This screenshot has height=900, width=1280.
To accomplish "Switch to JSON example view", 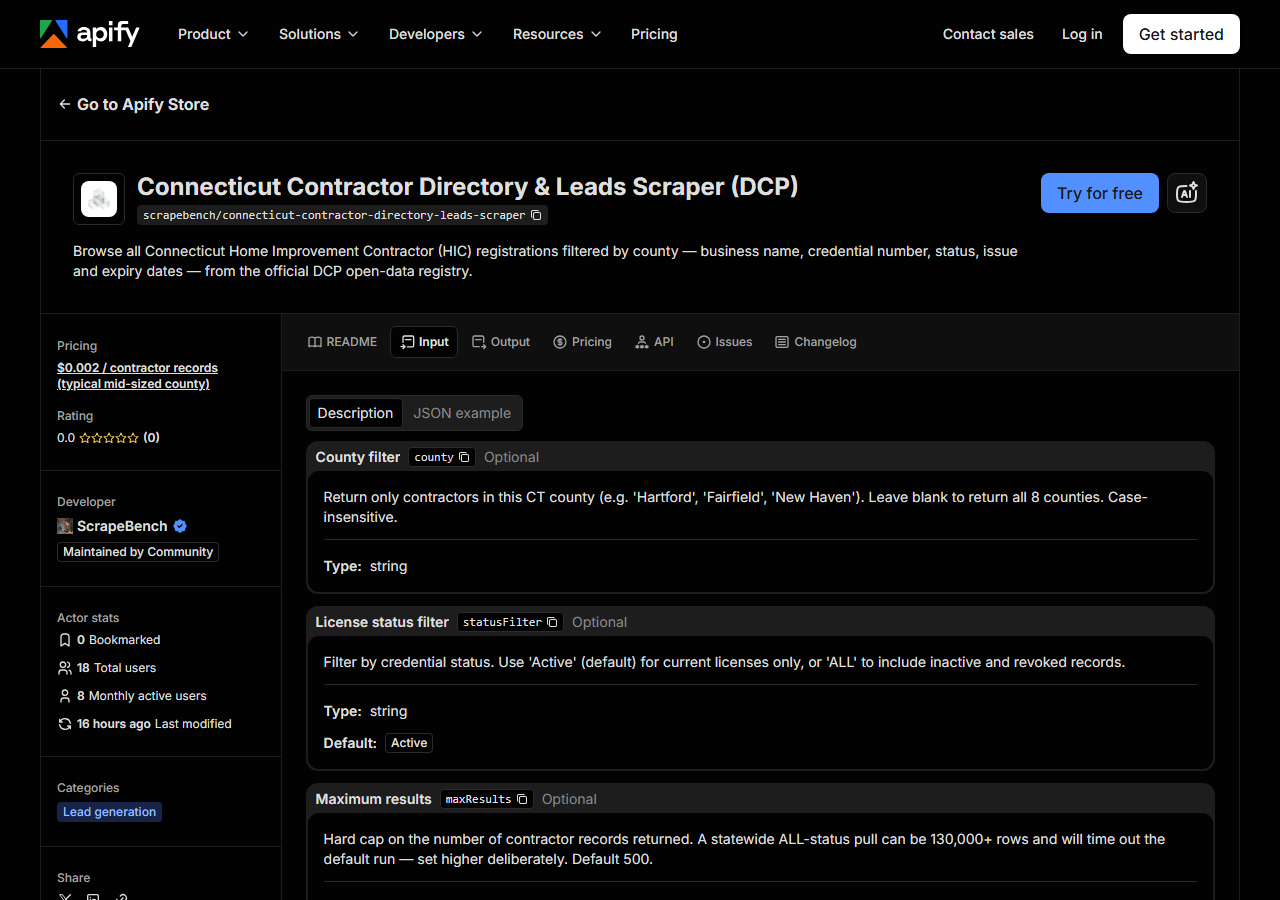I will click(462, 413).
